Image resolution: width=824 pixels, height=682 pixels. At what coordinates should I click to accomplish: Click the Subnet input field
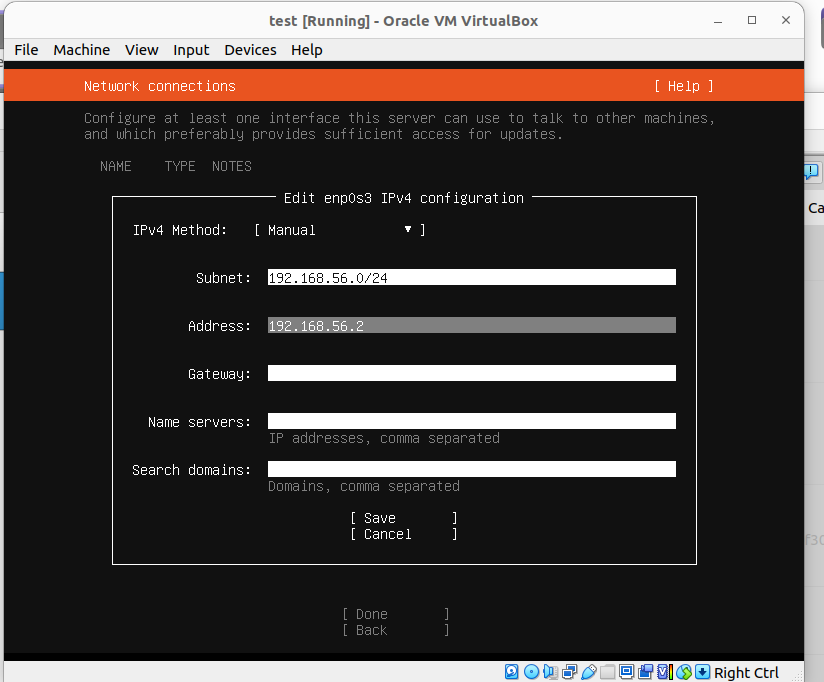pos(471,277)
